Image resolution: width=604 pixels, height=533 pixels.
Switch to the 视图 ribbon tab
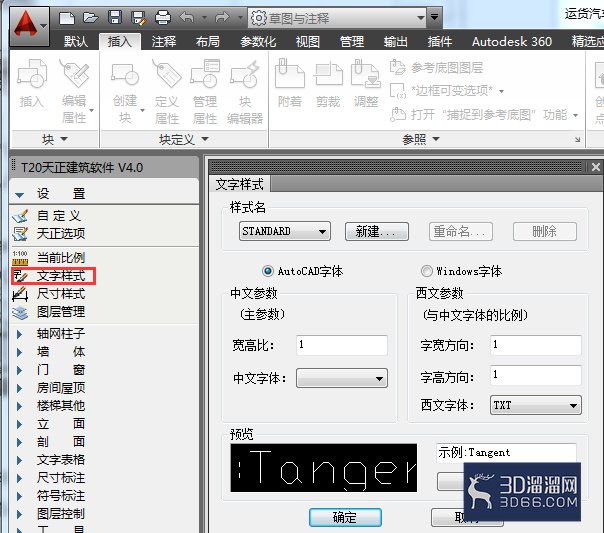click(x=308, y=41)
